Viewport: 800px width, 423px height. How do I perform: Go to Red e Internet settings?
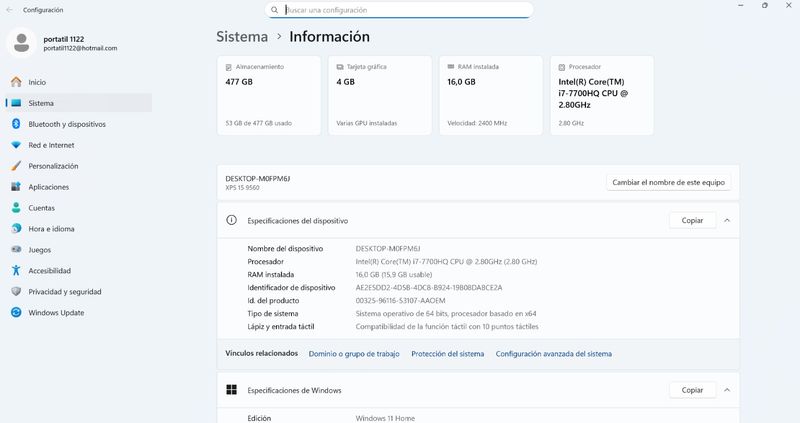[x=79, y=145]
